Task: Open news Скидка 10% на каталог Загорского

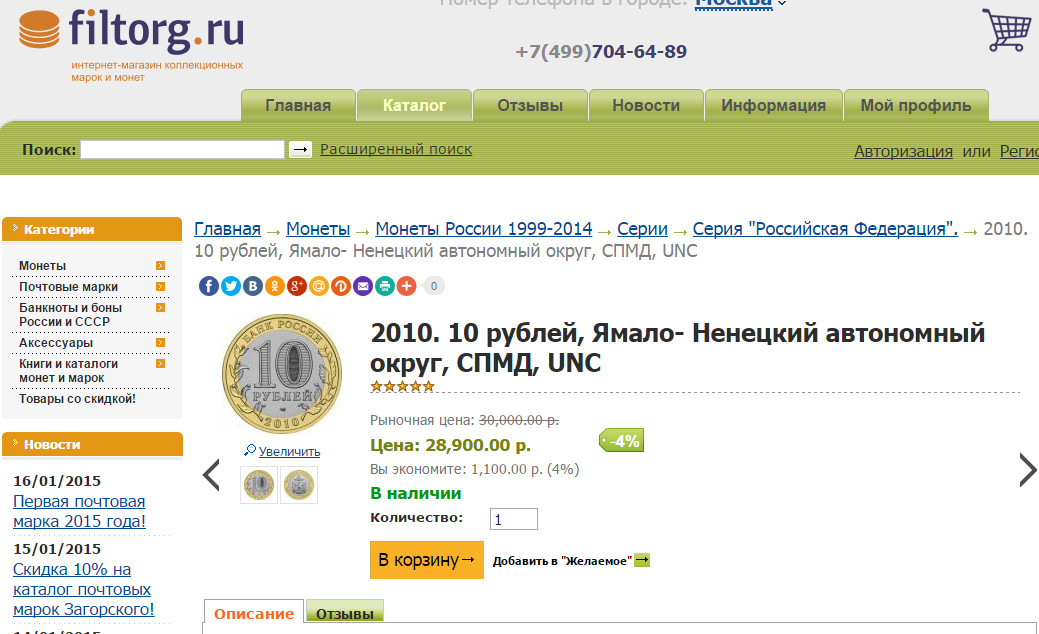Action: pos(83,589)
